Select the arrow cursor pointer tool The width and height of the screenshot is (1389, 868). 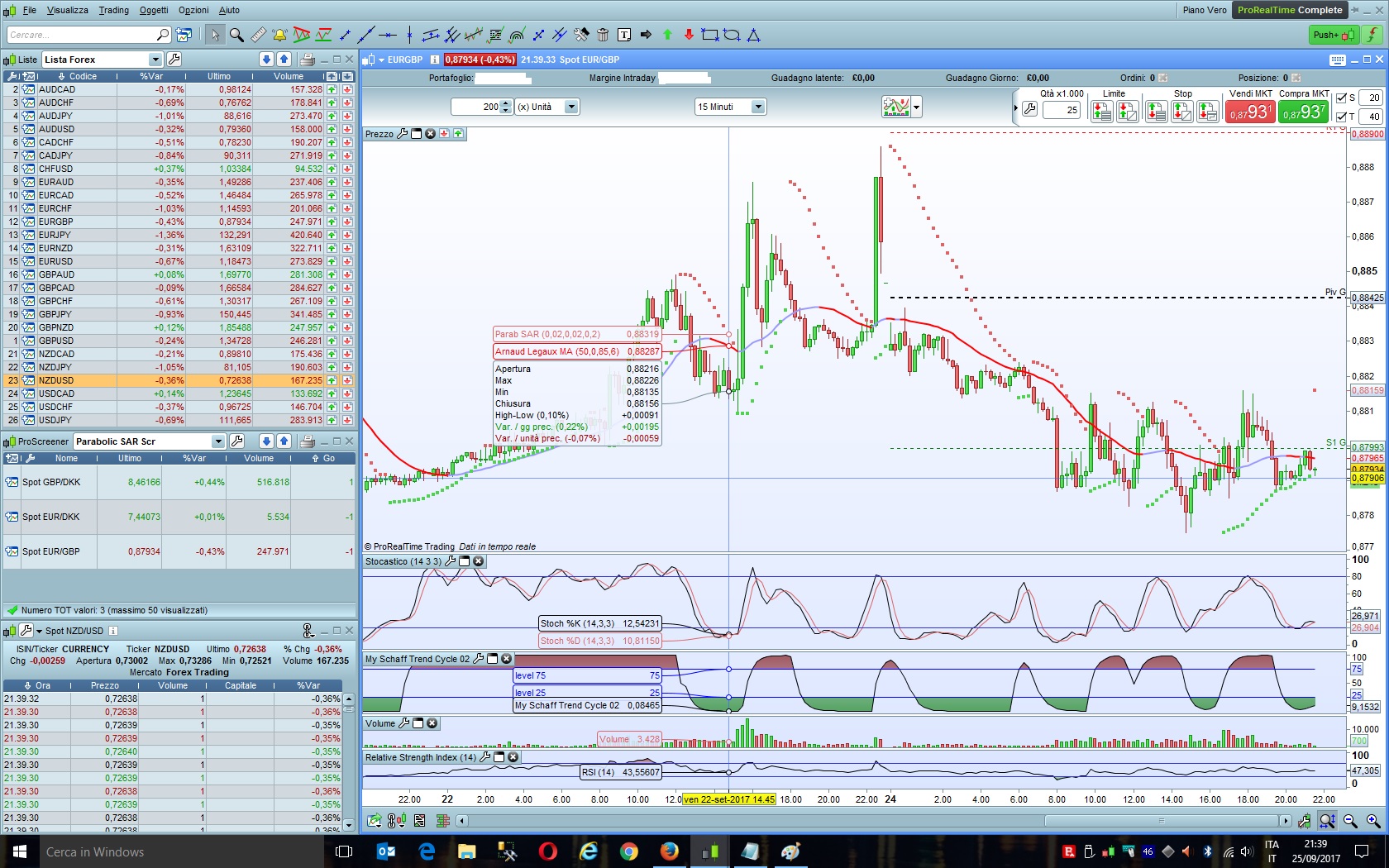(215, 35)
